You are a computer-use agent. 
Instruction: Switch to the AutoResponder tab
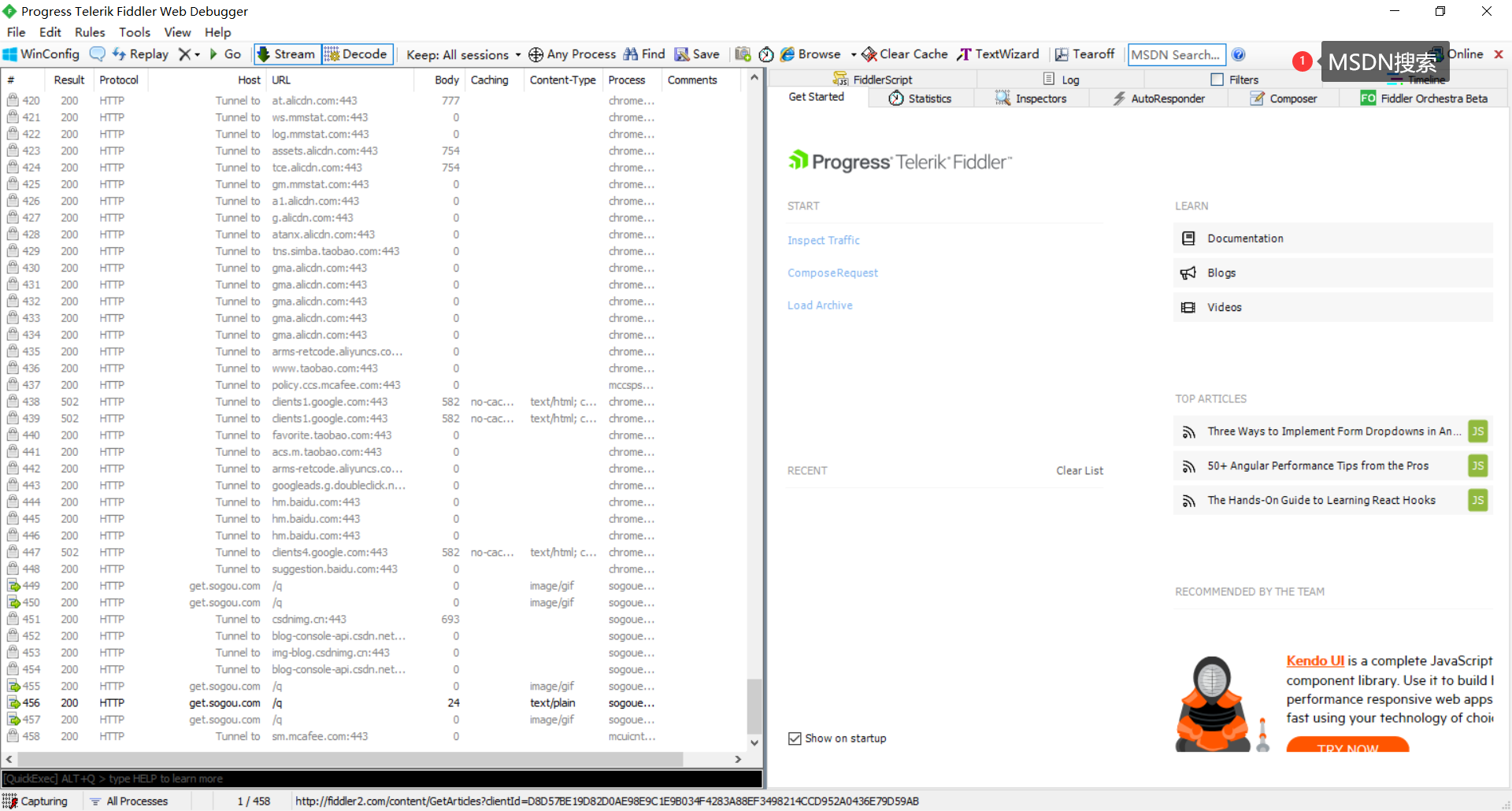point(1158,98)
